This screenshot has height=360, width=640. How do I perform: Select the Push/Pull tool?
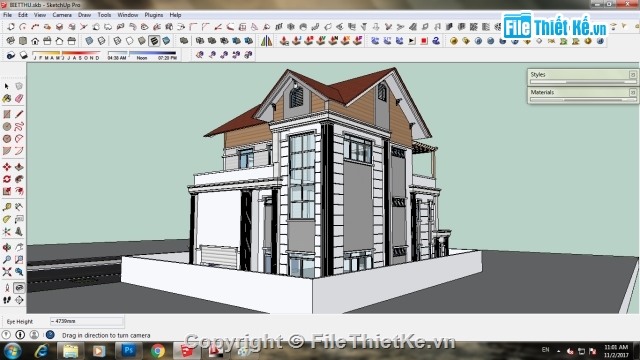(19, 167)
